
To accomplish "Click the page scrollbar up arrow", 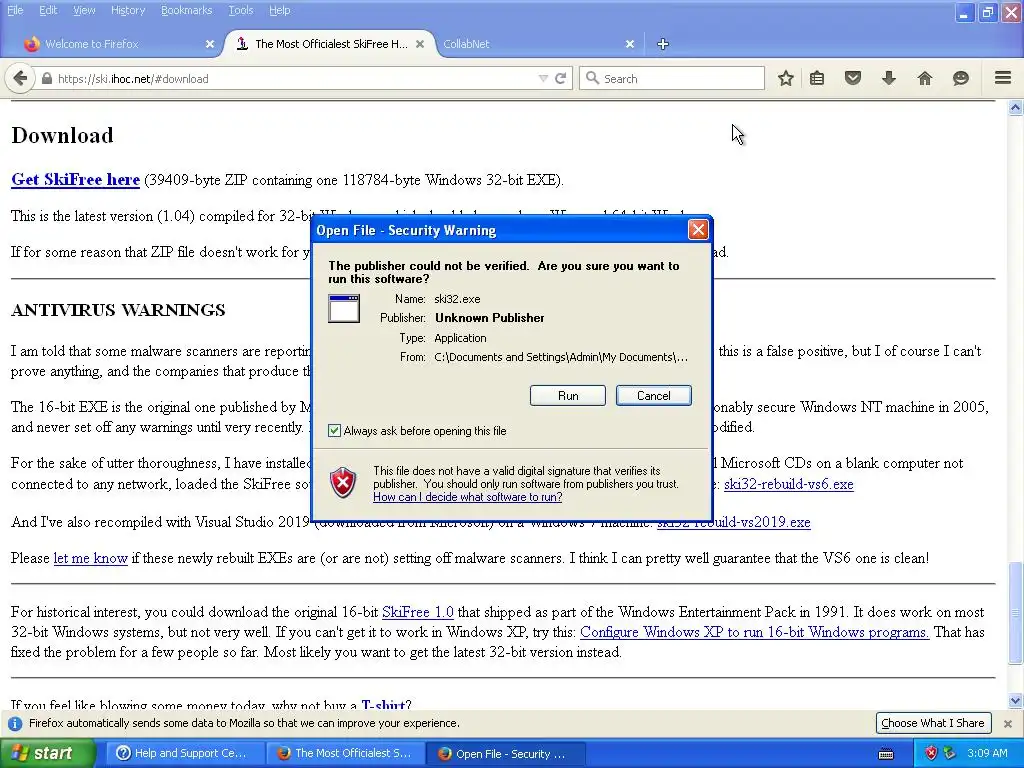I will pyautogui.click(x=1016, y=108).
